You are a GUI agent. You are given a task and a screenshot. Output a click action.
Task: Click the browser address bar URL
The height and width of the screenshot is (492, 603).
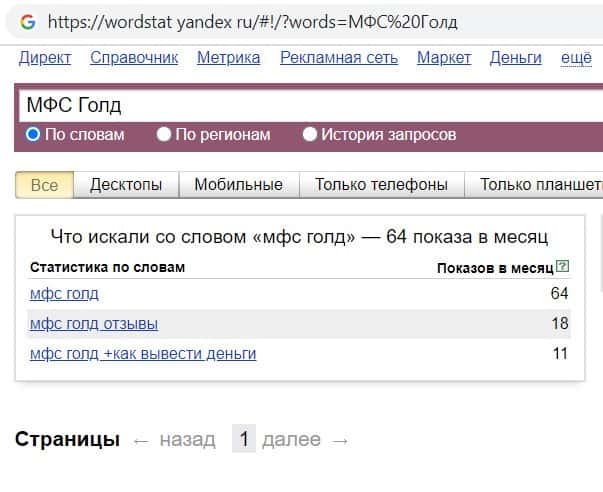252,21
